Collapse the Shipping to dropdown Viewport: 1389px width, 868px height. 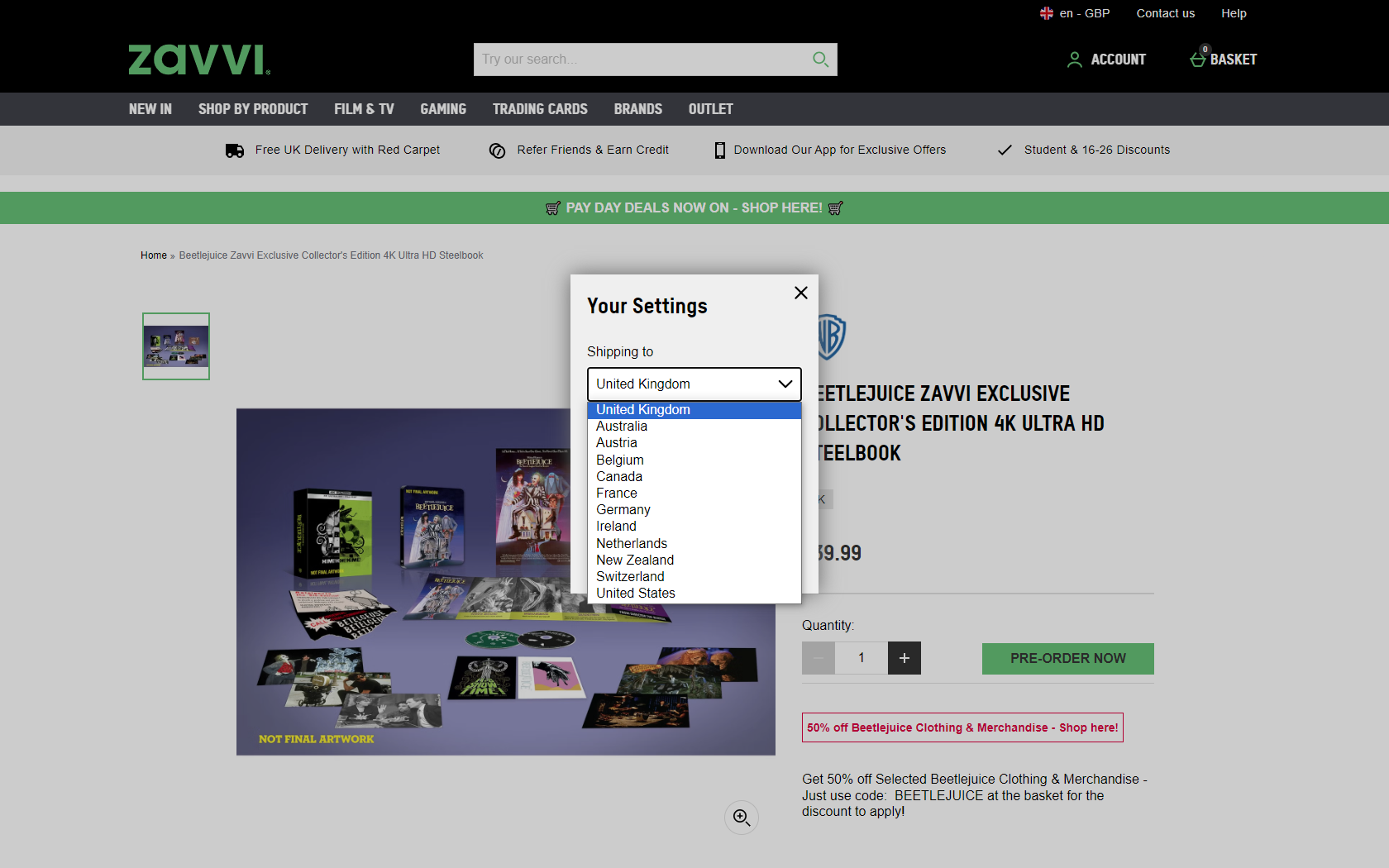(x=694, y=384)
